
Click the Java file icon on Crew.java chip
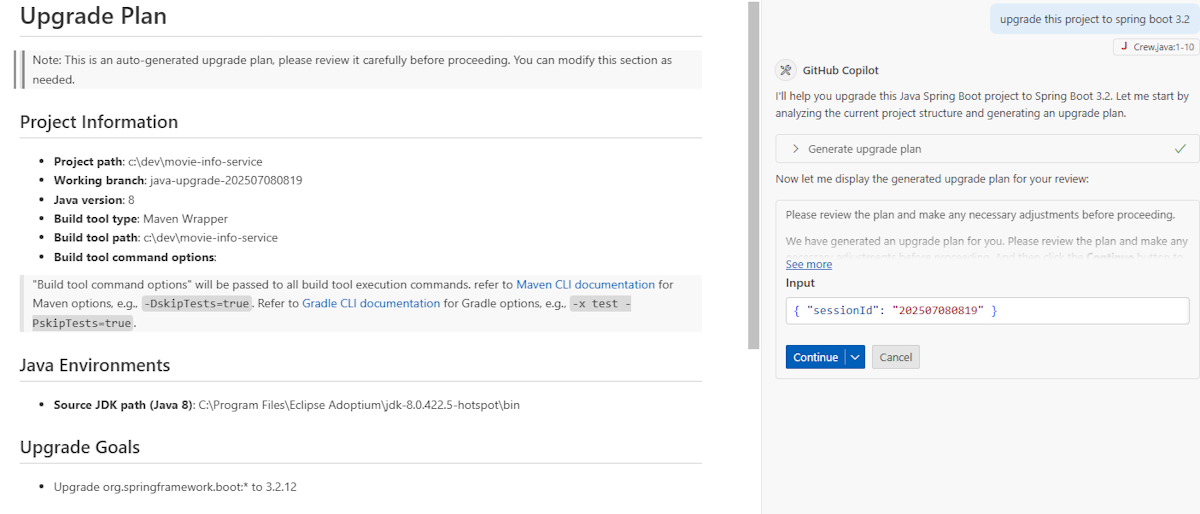pyautogui.click(x=1124, y=47)
